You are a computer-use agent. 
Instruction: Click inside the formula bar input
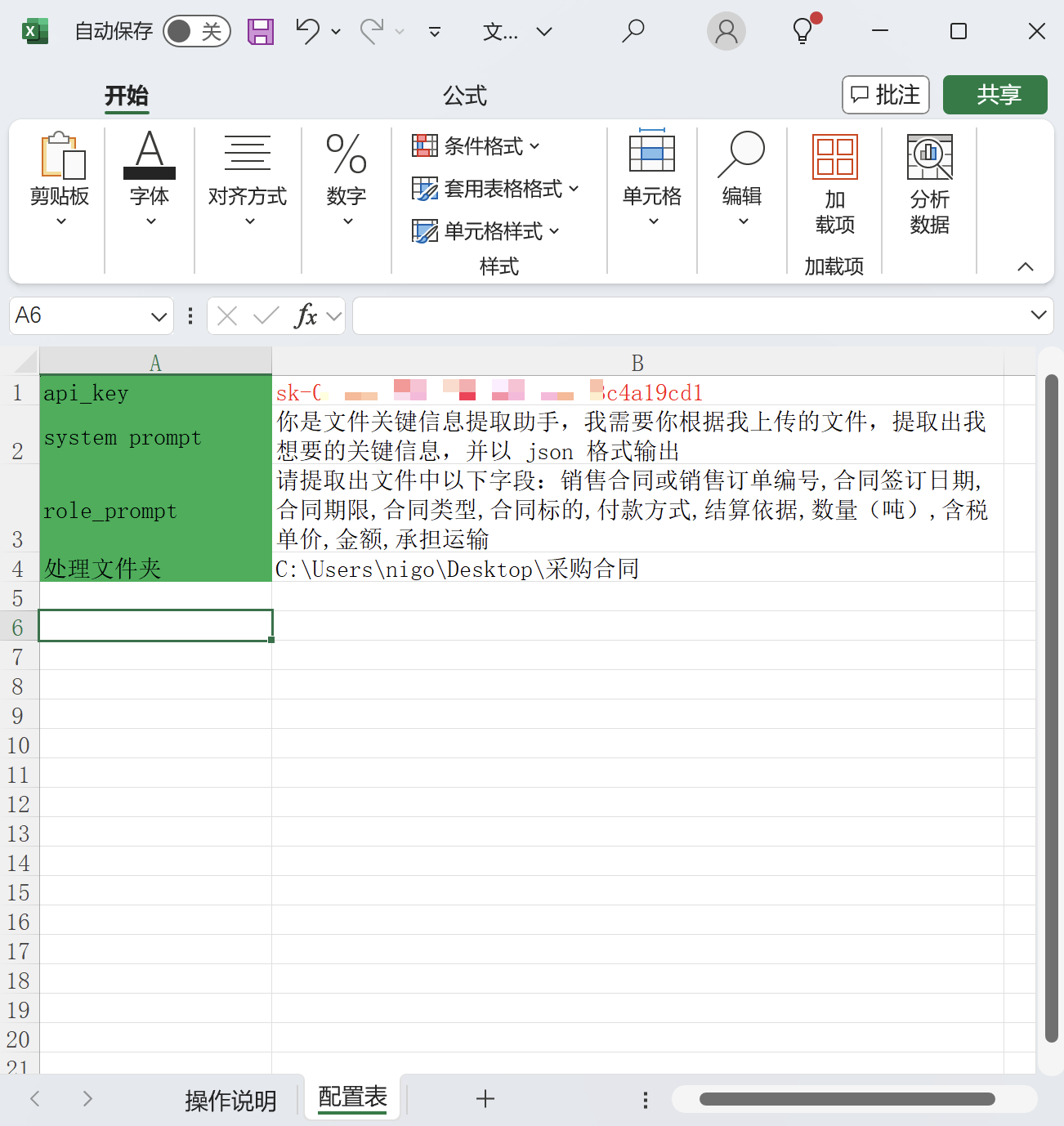click(691, 315)
